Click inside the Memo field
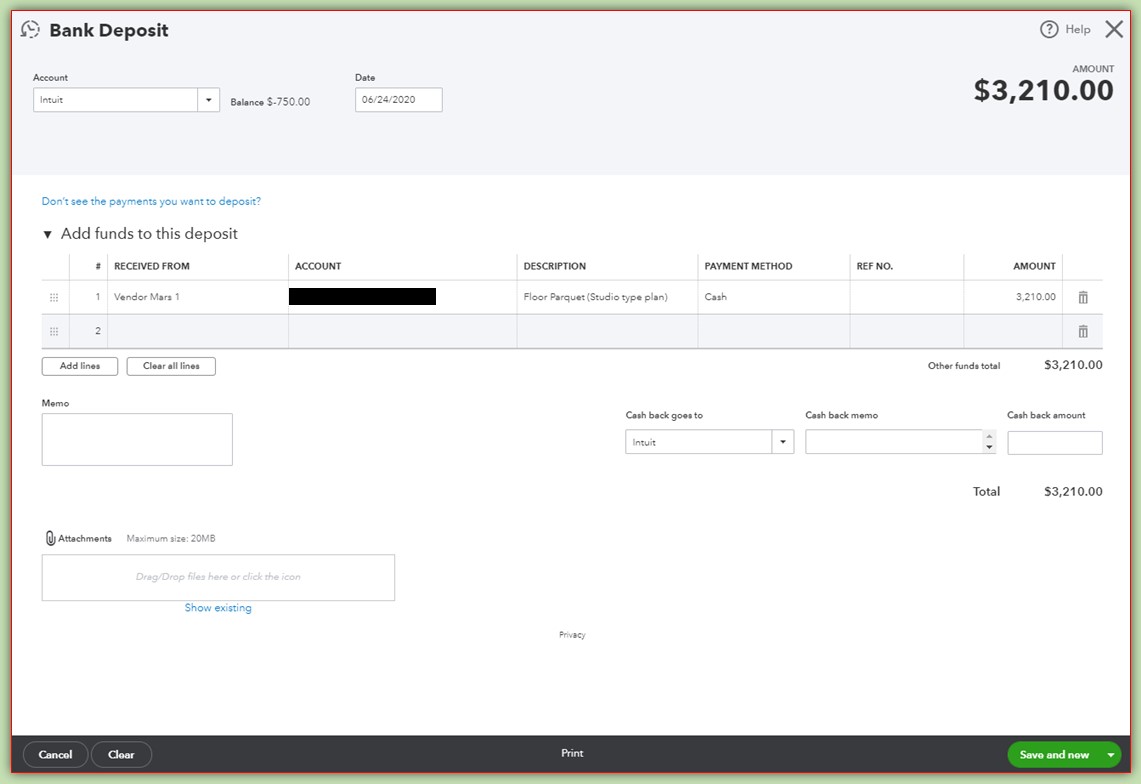1141x784 pixels. 136,438
